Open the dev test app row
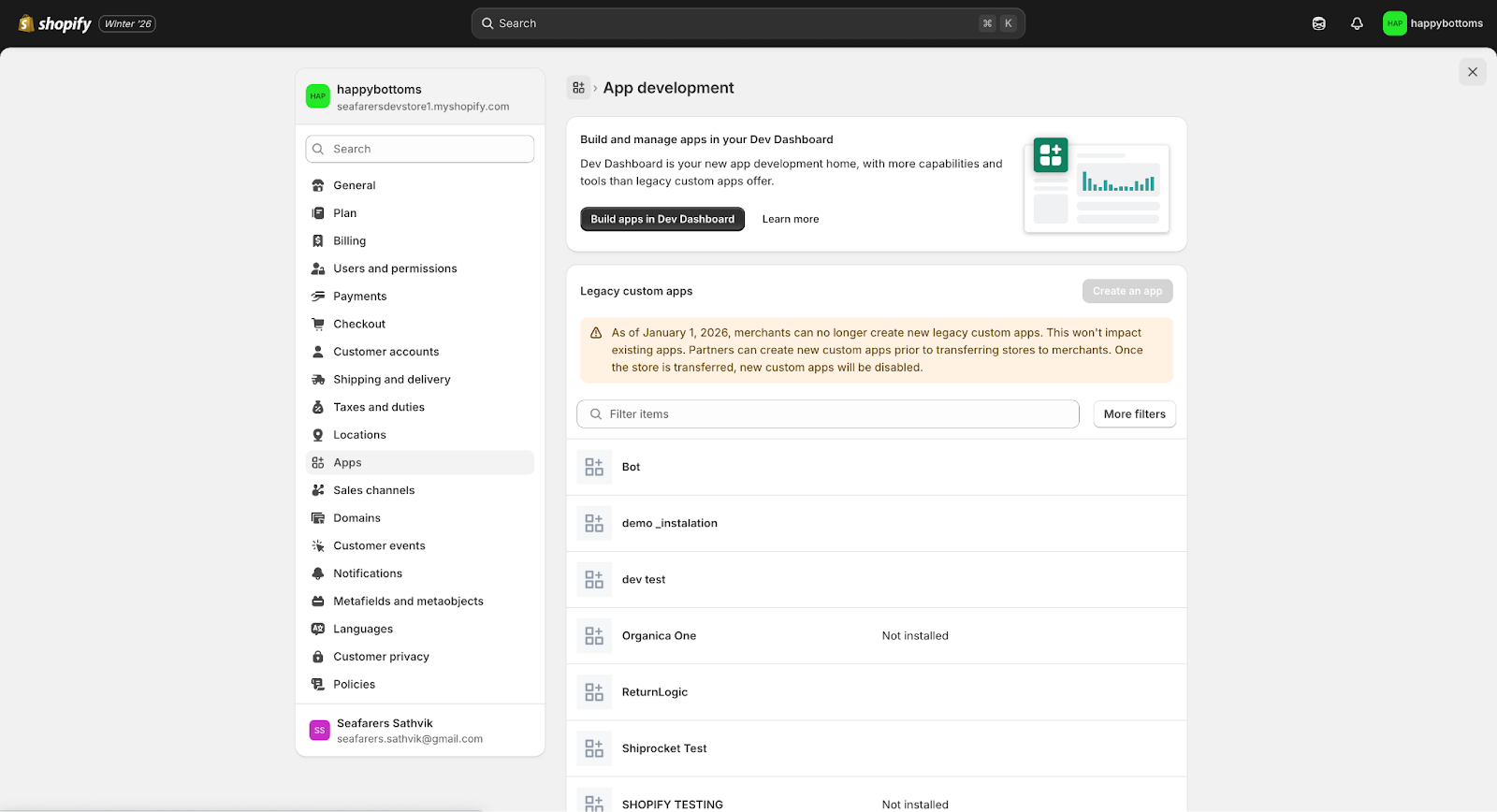1497x812 pixels. 877,580
